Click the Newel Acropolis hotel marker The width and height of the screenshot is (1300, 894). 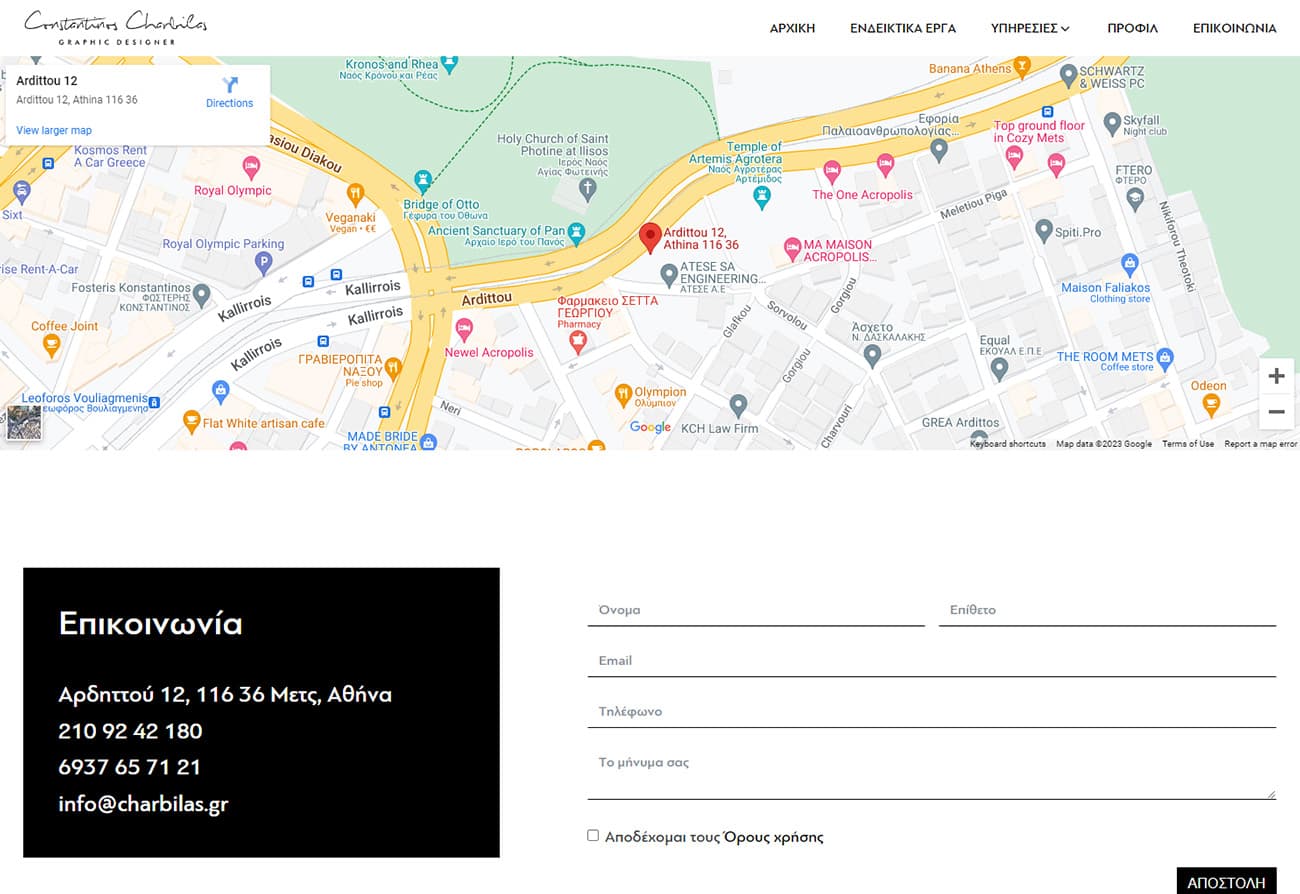pyautogui.click(x=464, y=330)
